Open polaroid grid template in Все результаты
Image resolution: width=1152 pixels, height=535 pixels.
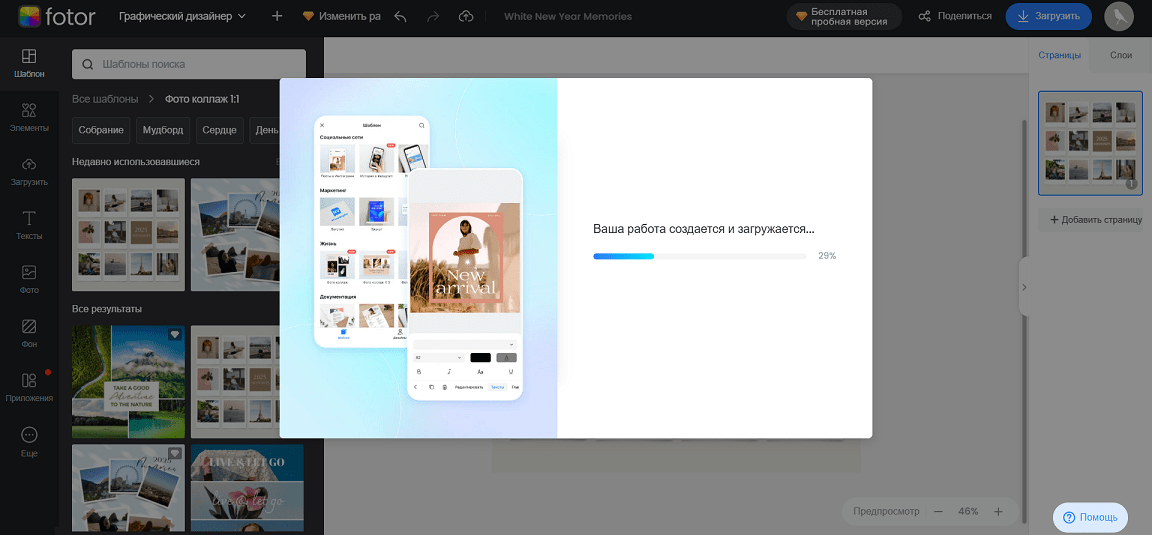coord(235,382)
